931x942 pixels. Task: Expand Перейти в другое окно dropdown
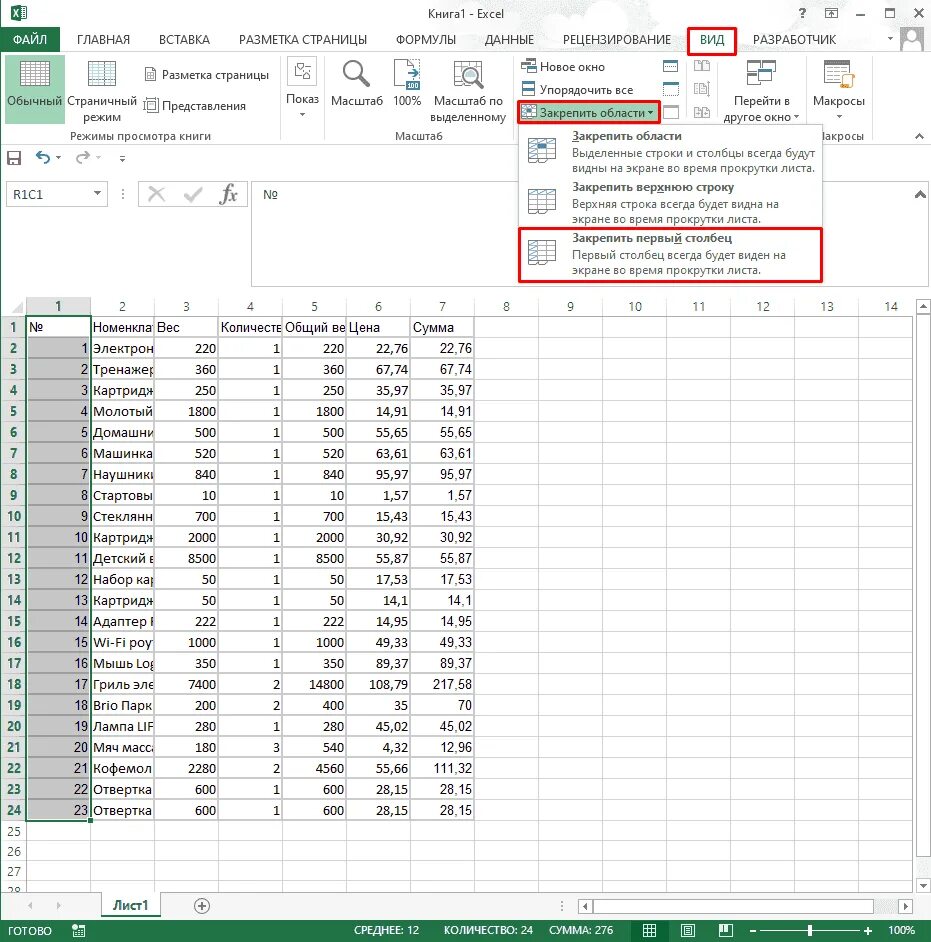761,91
